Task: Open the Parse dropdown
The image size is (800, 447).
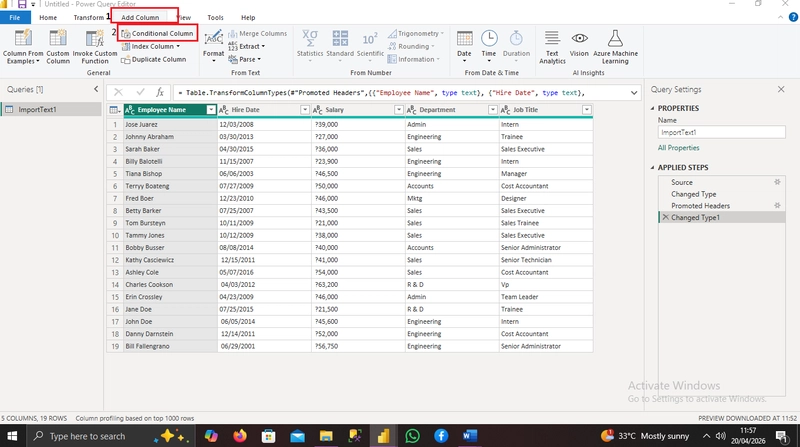Action: click(244, 60)
